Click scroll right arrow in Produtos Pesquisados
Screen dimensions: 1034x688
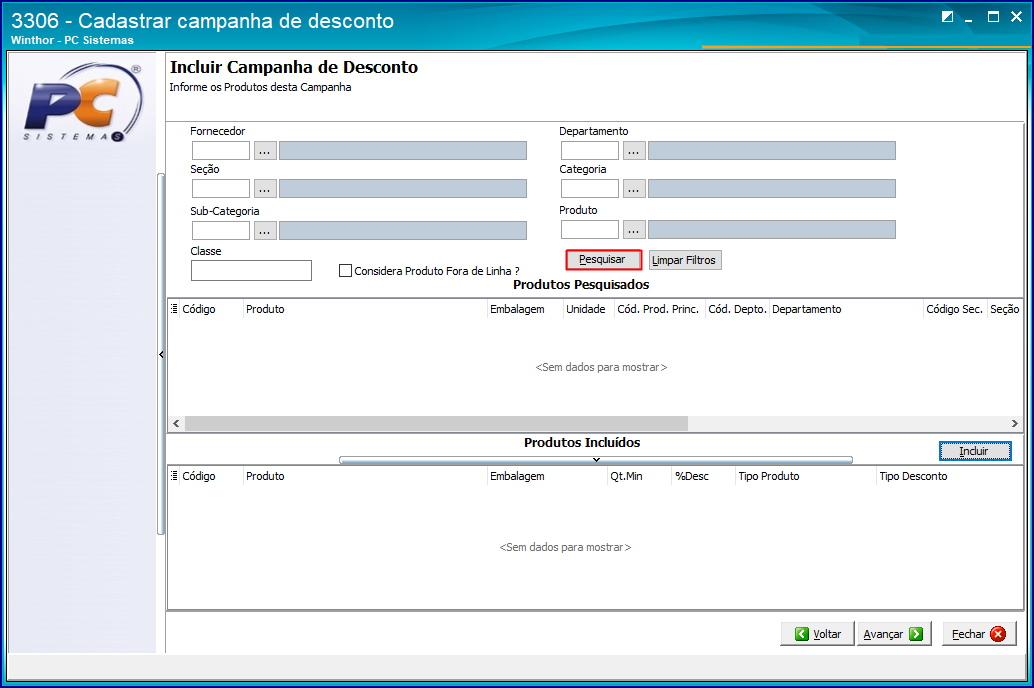coord(1015,423)
